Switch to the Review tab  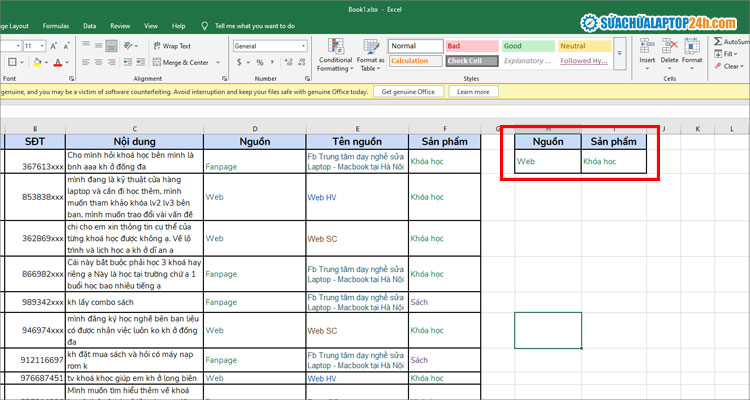119,26
